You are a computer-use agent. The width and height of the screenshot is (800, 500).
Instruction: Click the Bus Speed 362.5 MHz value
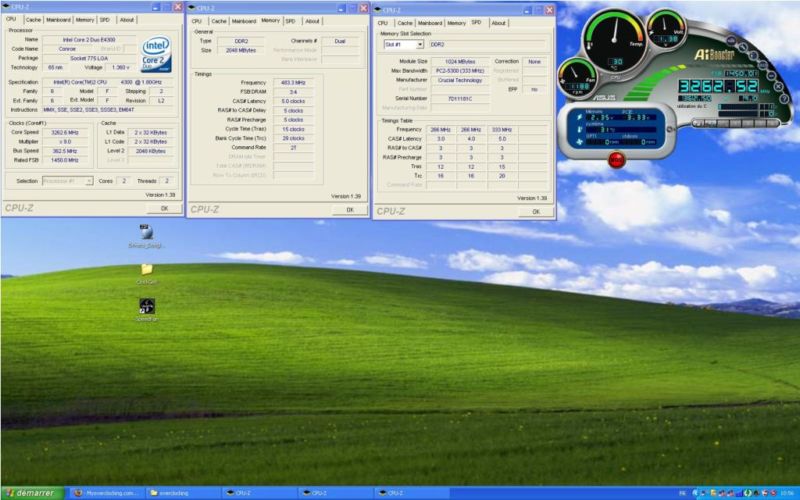(x=65, y=151)
